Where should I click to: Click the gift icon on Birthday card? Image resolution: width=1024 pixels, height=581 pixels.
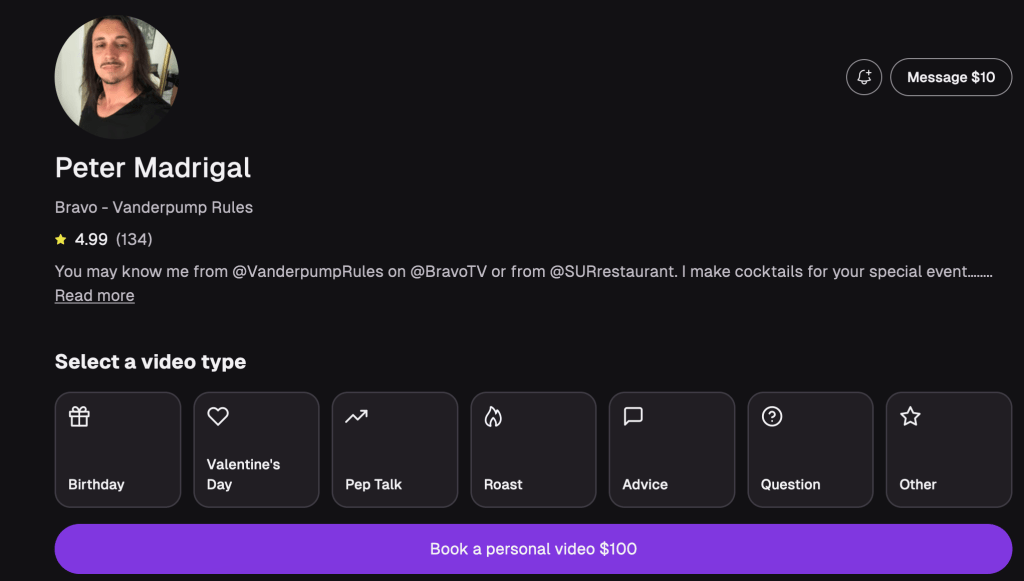79,417
